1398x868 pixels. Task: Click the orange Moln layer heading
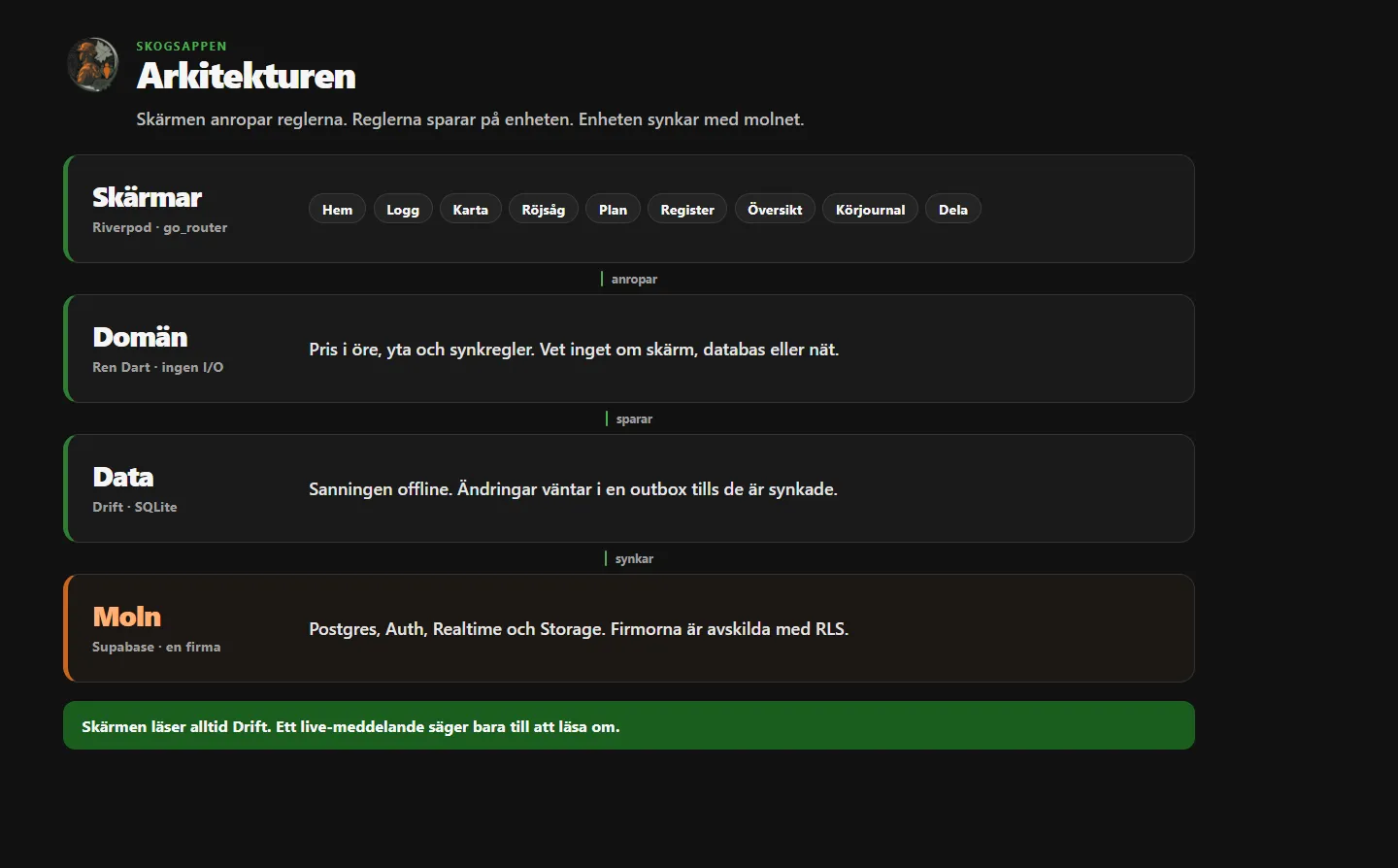127,617
